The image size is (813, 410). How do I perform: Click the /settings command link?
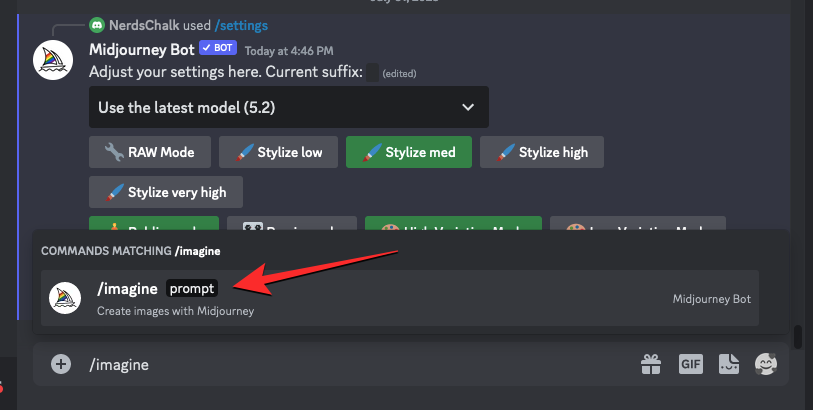241,25
